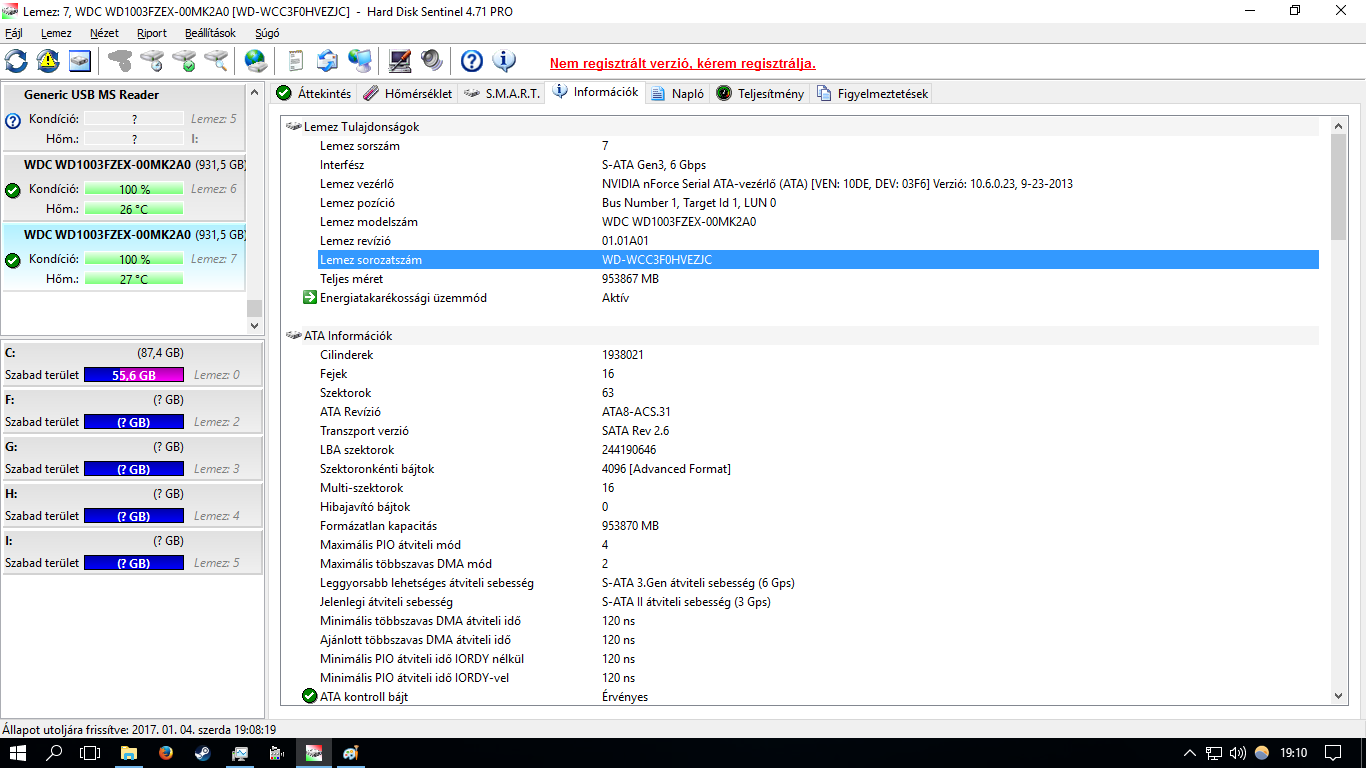The width and height of the screenshot is (1366, 768).
Task: Click green check icon beside Lemez: 7 Kondíció
Action: tap(13, 260)
